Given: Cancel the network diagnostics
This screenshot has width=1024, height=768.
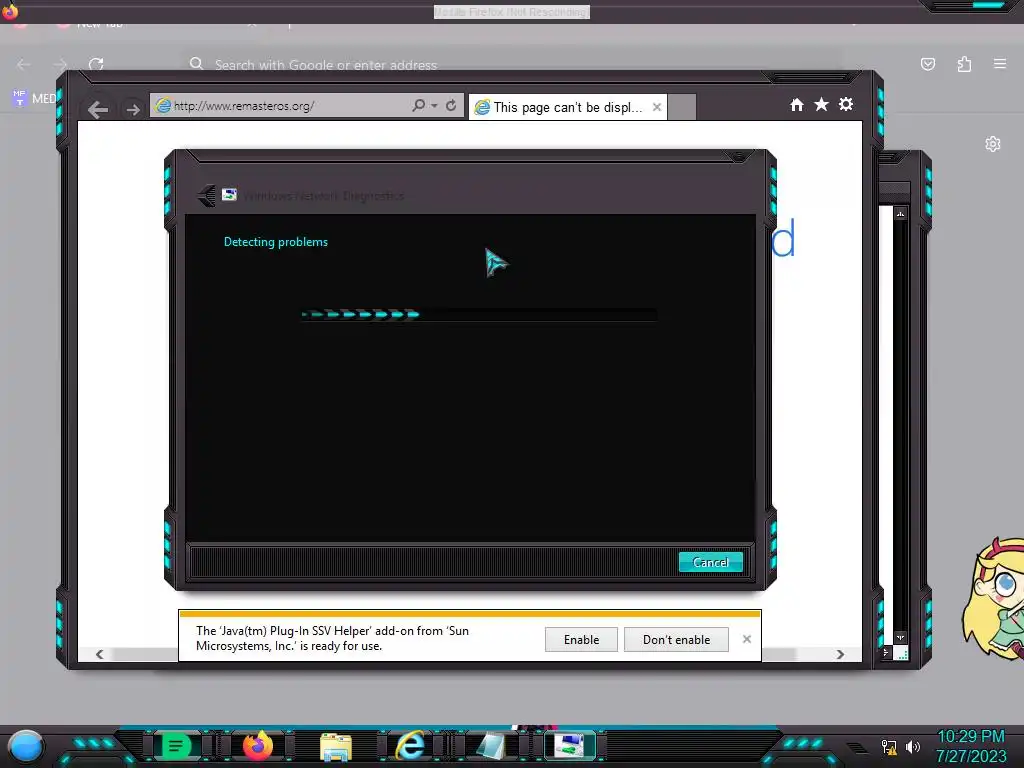Looking at the screenshot, I should tap(711, 562).
